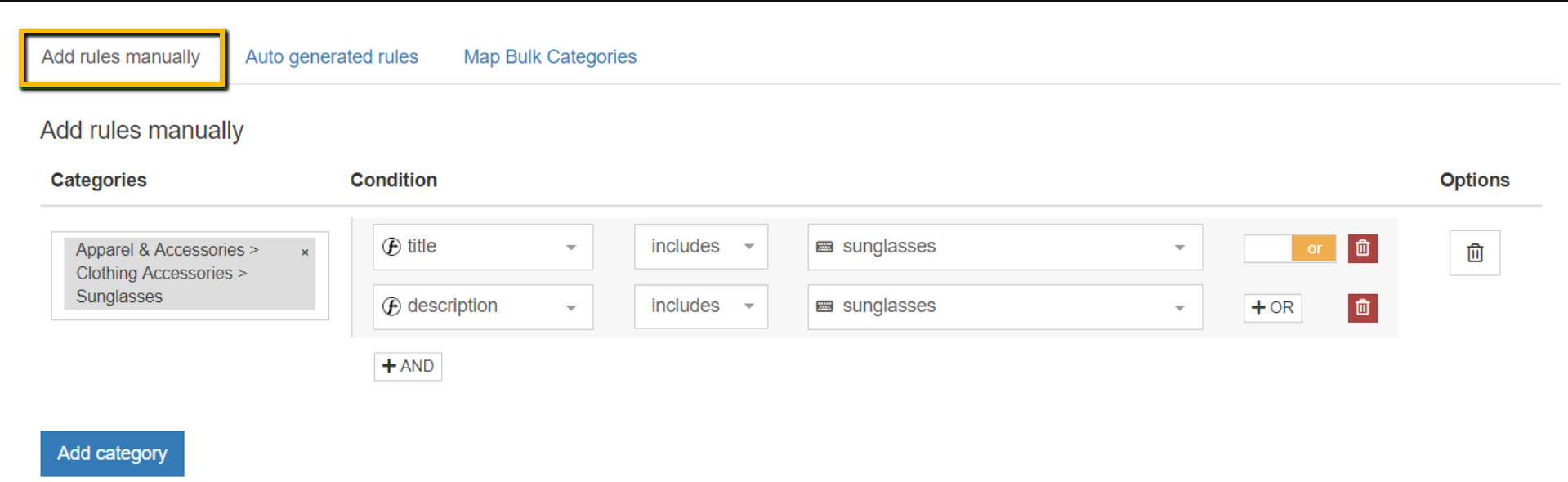Click the white side of the condition toggle
1568x482 pixels.
click(1266, 248)
